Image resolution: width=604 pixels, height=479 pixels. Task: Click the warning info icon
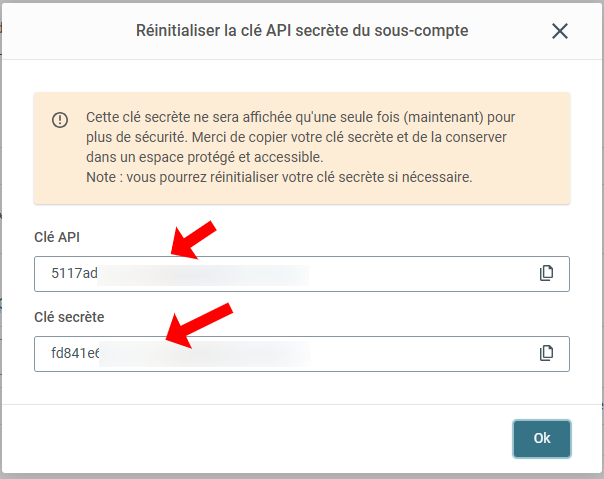coord(60,120)
